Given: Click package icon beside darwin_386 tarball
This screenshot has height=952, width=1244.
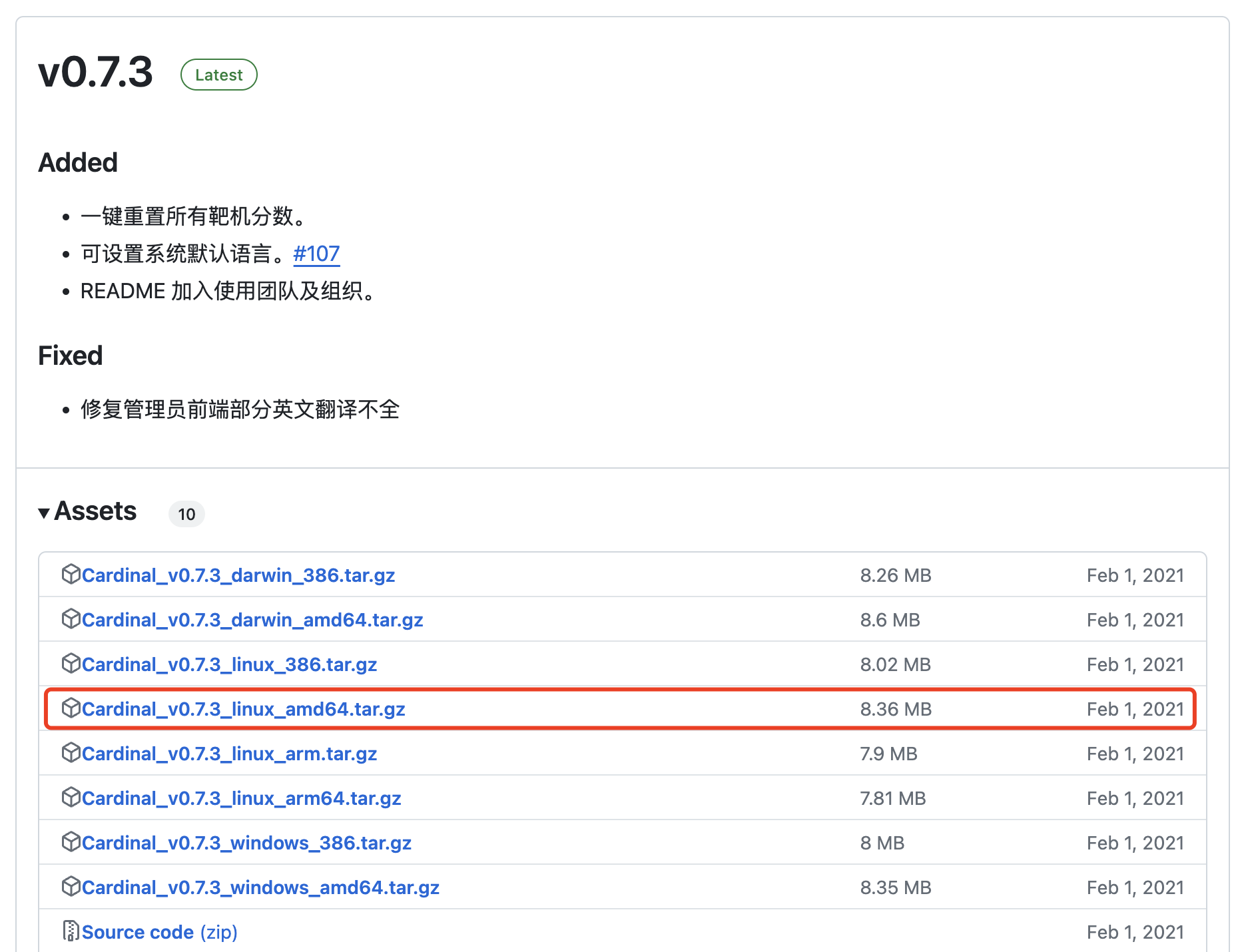Looking at the screenshot, I should 71,574.
